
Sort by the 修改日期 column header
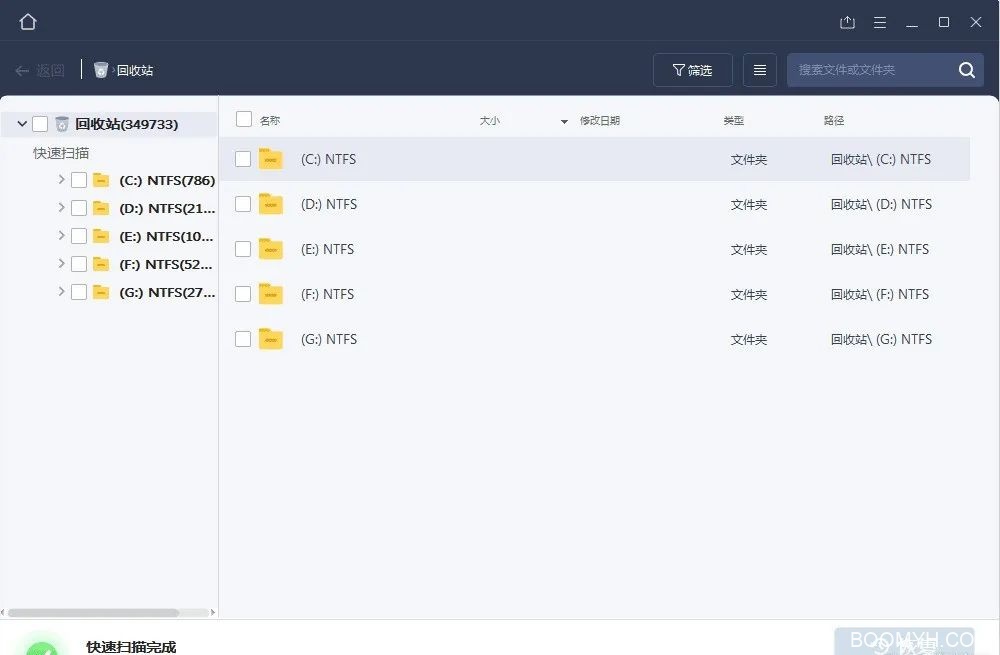pos(600,121)
